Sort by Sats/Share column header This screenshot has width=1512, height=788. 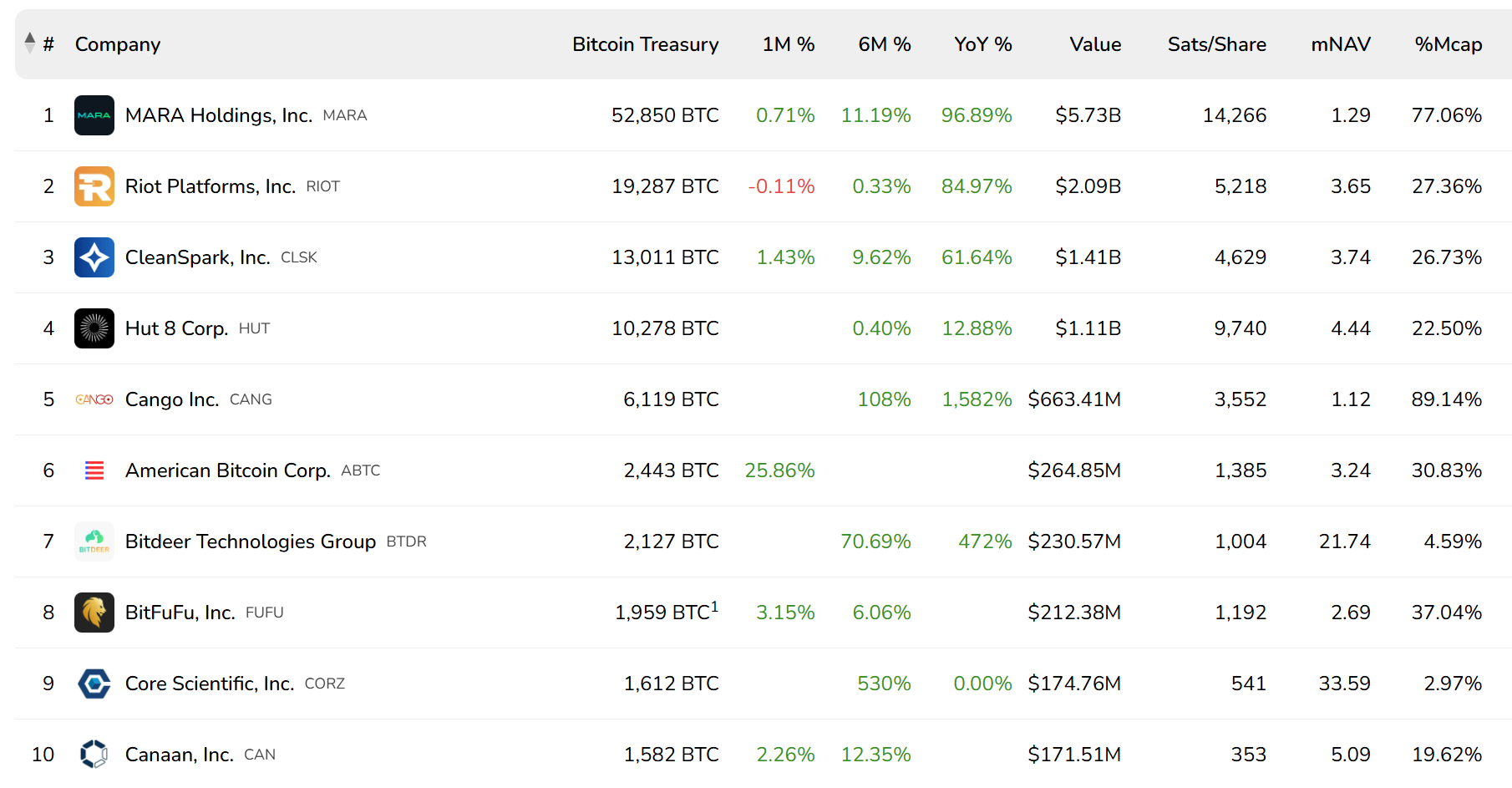pyautogui.click(x=1216, y=44)
